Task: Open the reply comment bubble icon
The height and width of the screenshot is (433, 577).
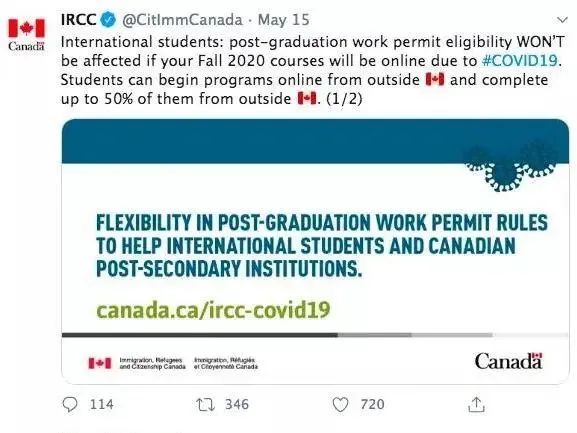Action: coord(70,405)
